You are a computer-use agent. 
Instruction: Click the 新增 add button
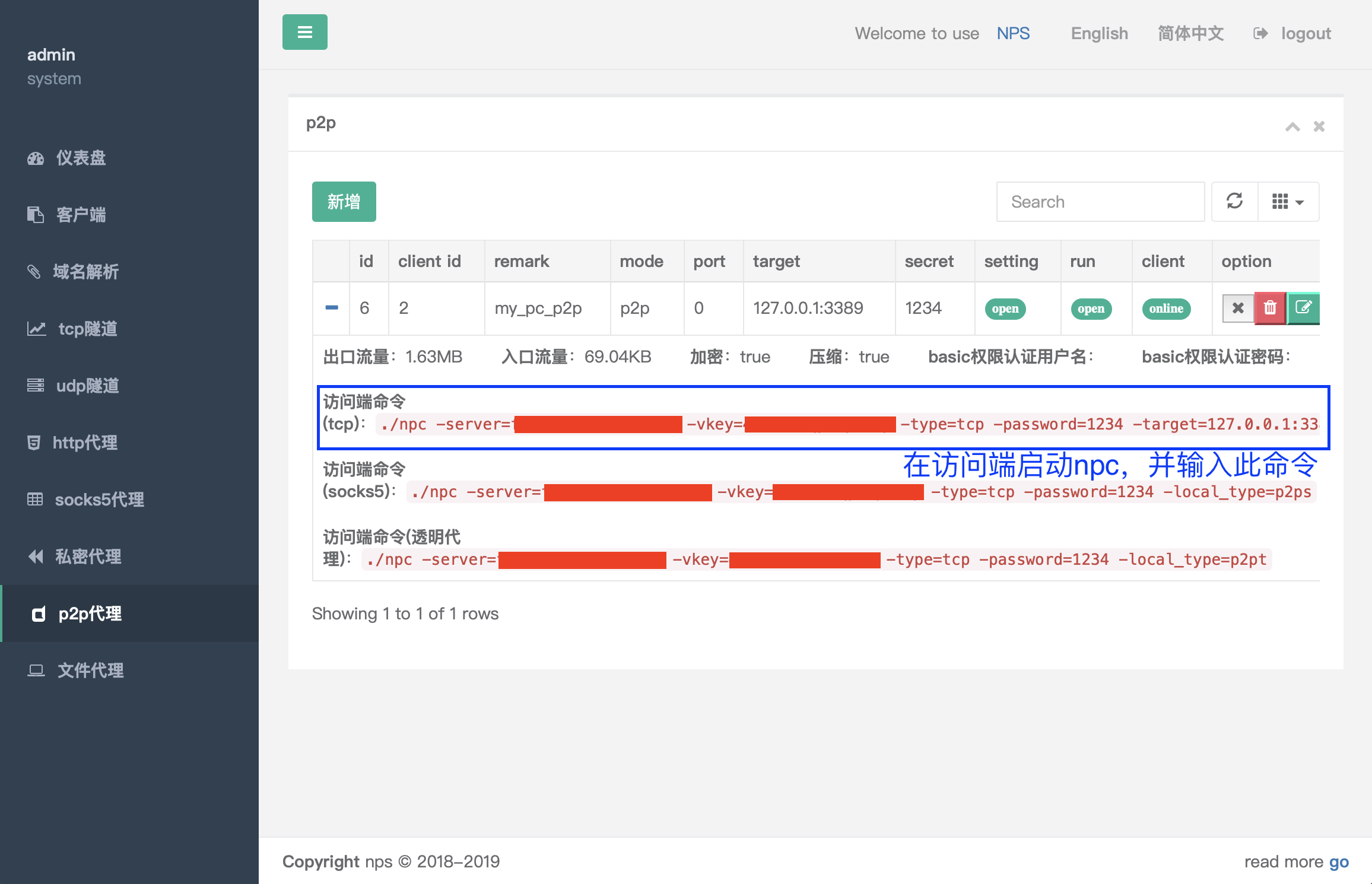click(344, 202)
